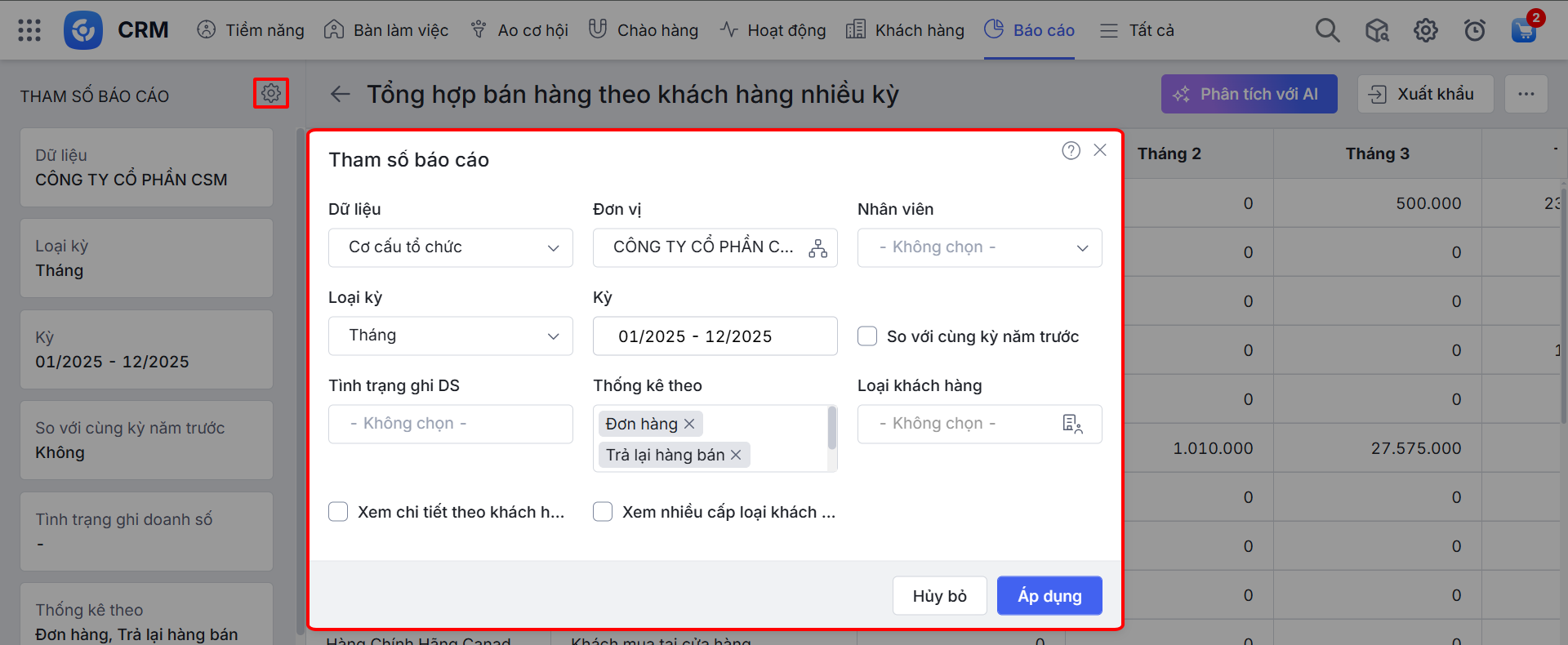Viewport: 1568px width, 645px height.
Task: Open the settings gear in top bar
Action: [1425, 30]
